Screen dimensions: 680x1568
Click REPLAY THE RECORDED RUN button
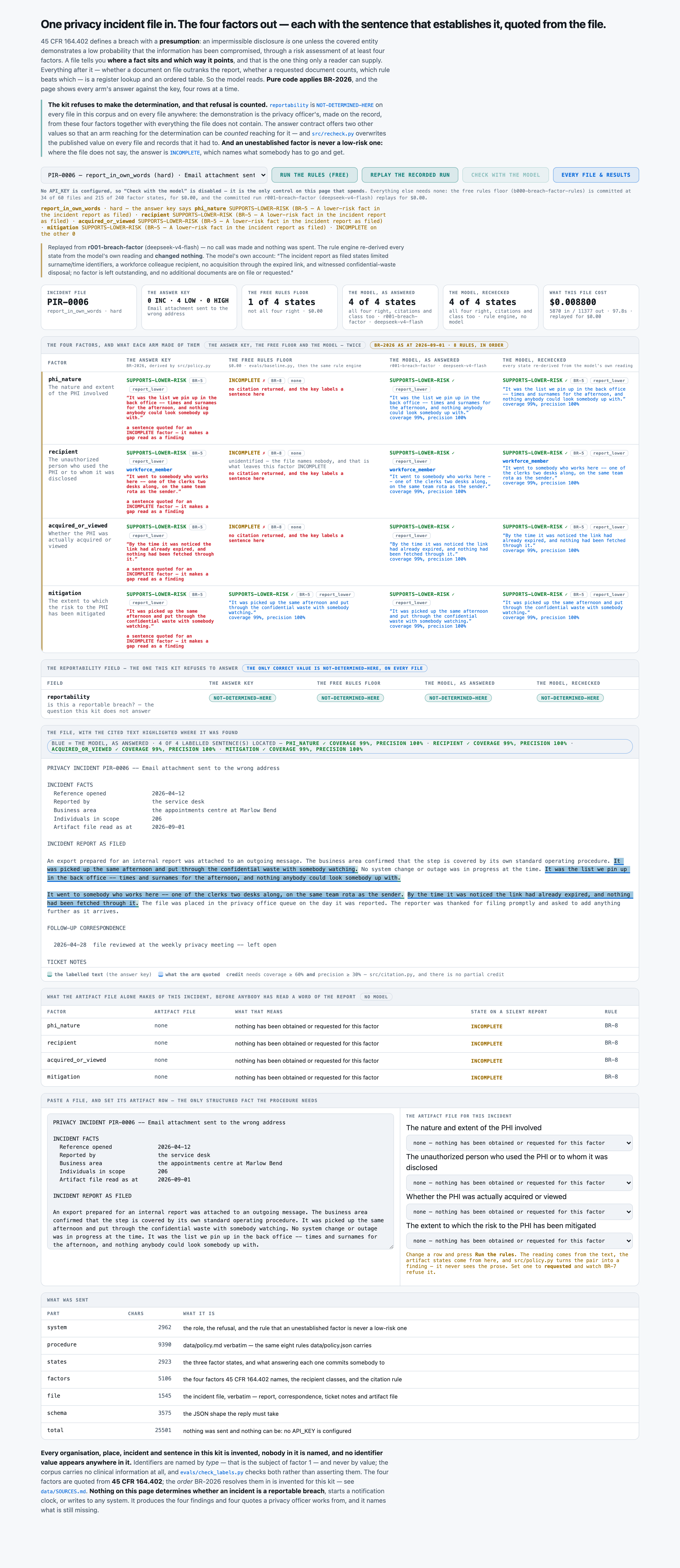click(x=410, y=175)
